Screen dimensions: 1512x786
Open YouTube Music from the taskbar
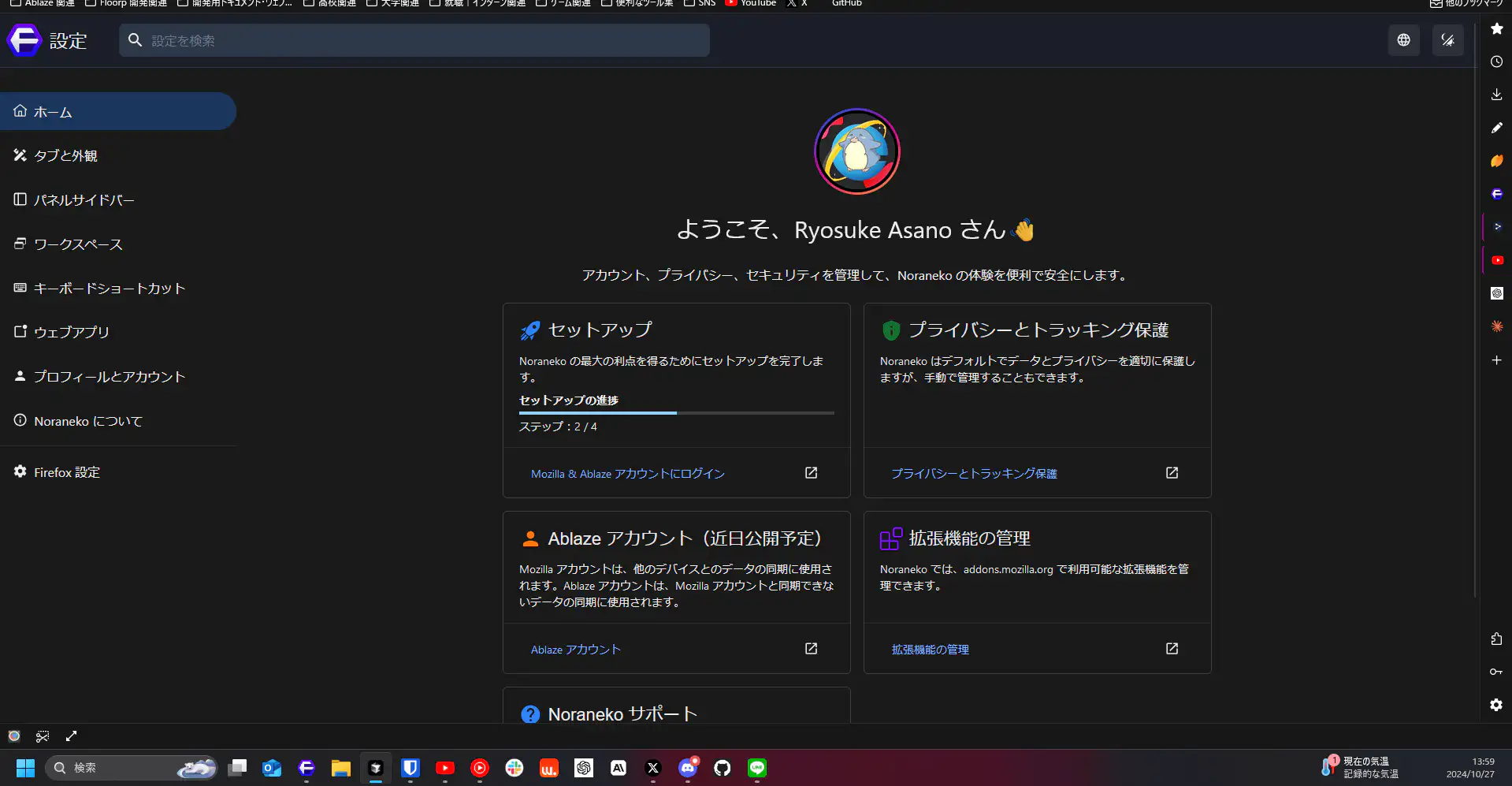coord(480,768)
